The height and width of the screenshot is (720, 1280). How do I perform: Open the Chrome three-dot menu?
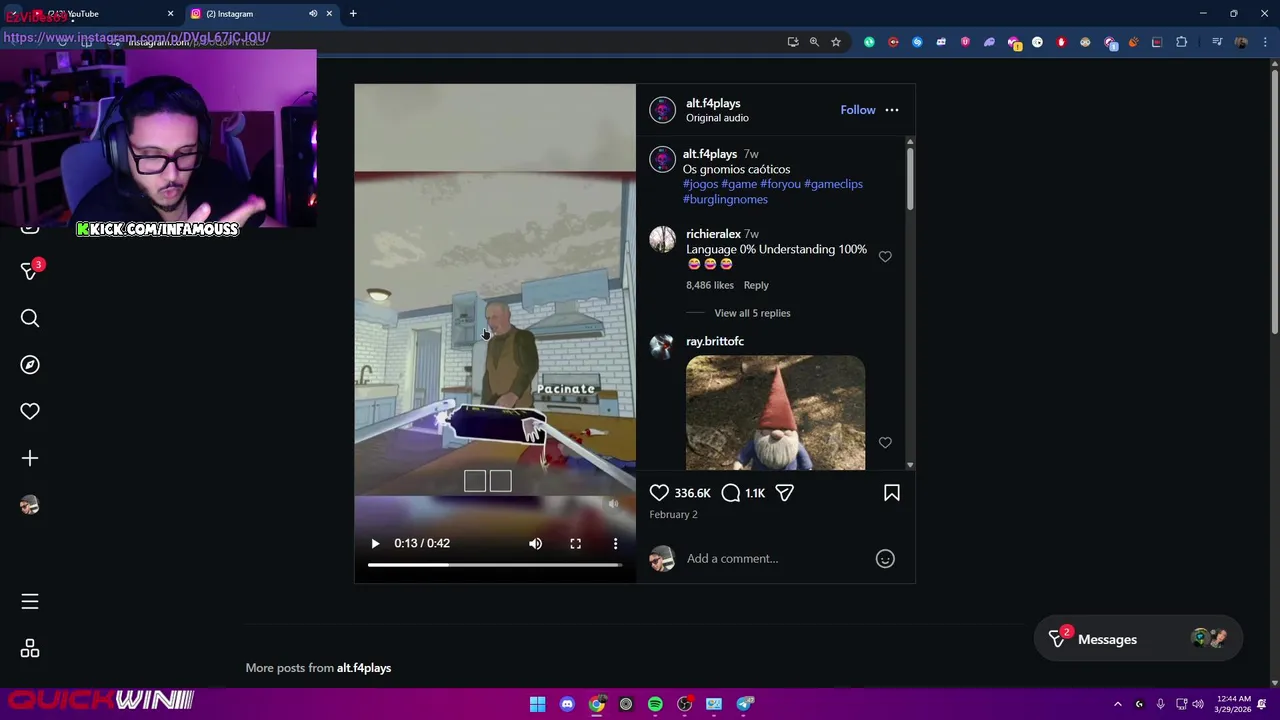[x=1265, y=42]
